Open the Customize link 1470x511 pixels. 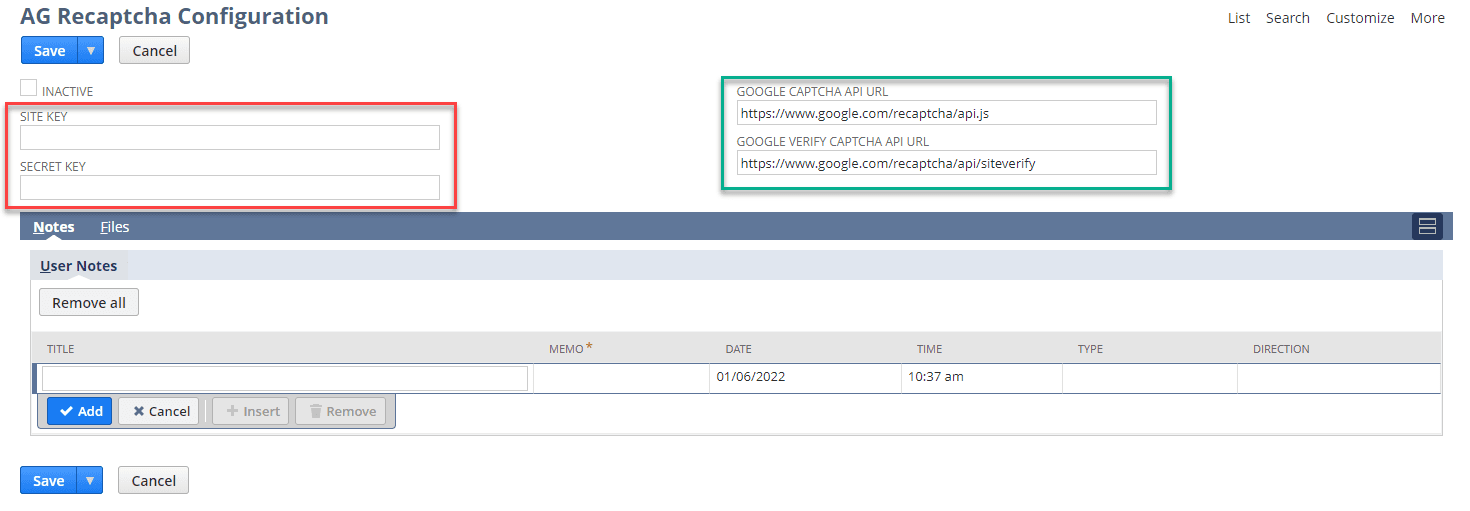(1360, 18)
